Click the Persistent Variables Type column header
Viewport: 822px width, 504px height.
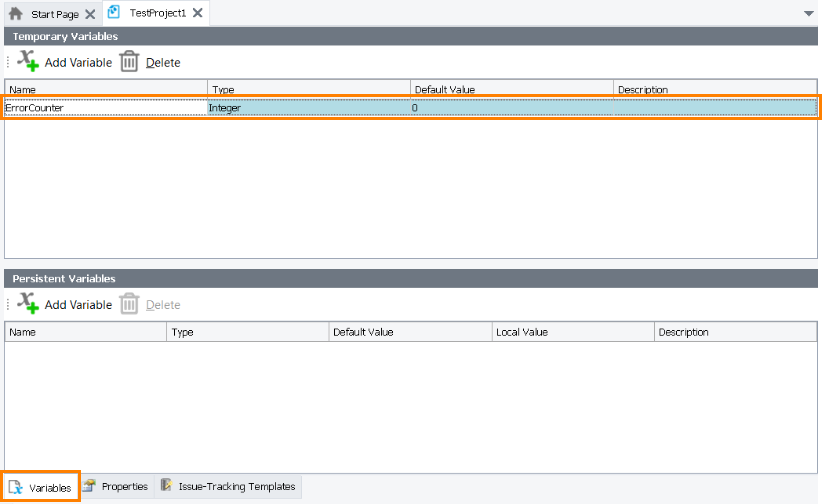(247, 332)
